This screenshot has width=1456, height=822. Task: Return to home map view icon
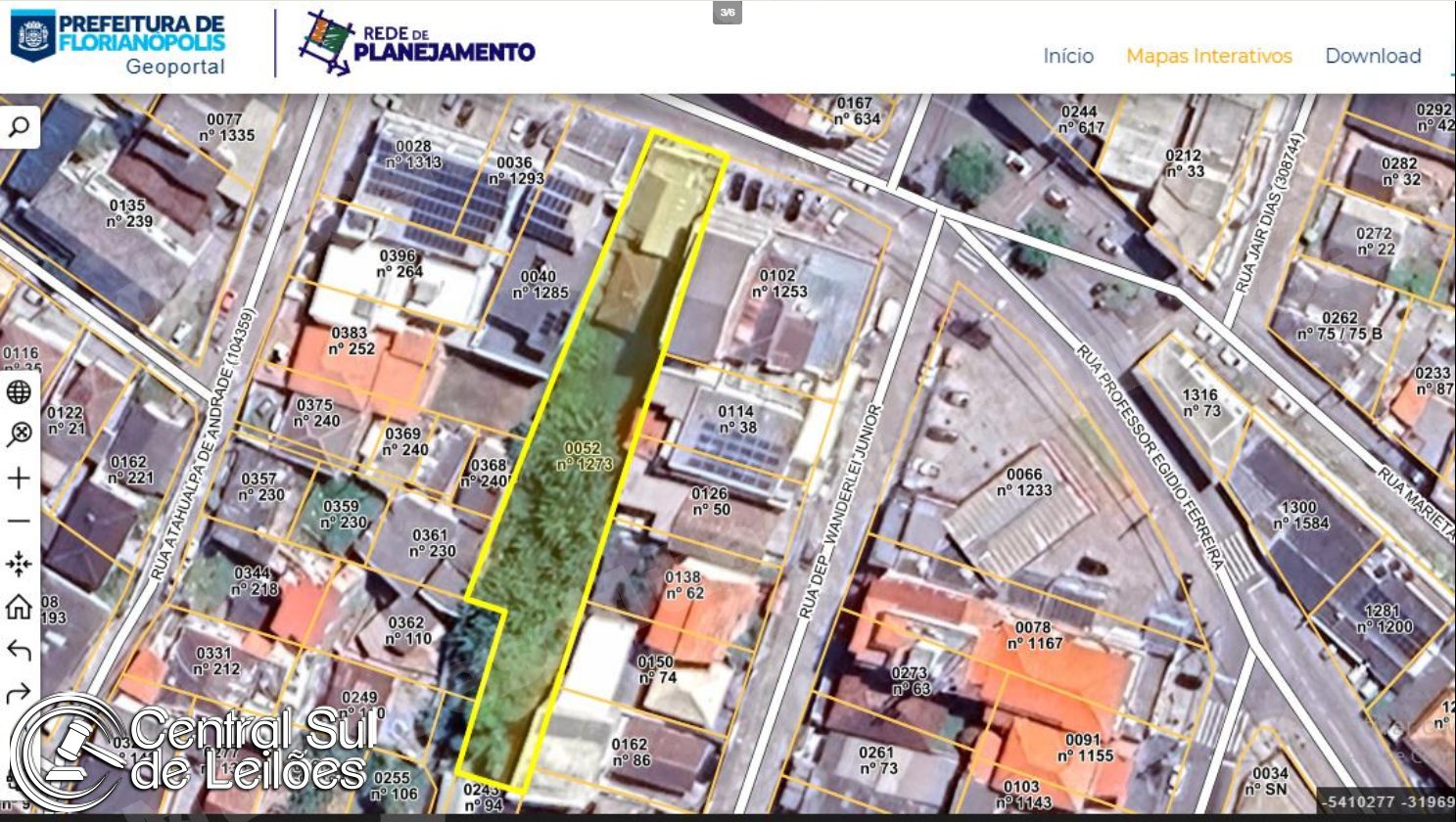click(x=19, y=607)
